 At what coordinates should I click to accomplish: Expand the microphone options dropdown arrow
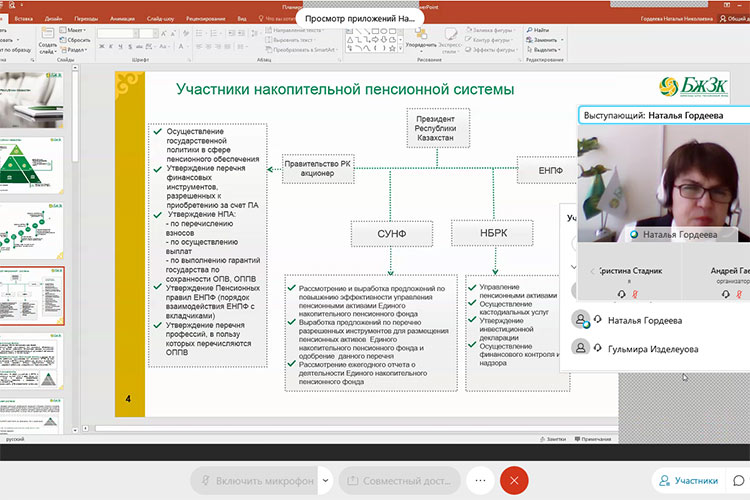tap(324, 480)
